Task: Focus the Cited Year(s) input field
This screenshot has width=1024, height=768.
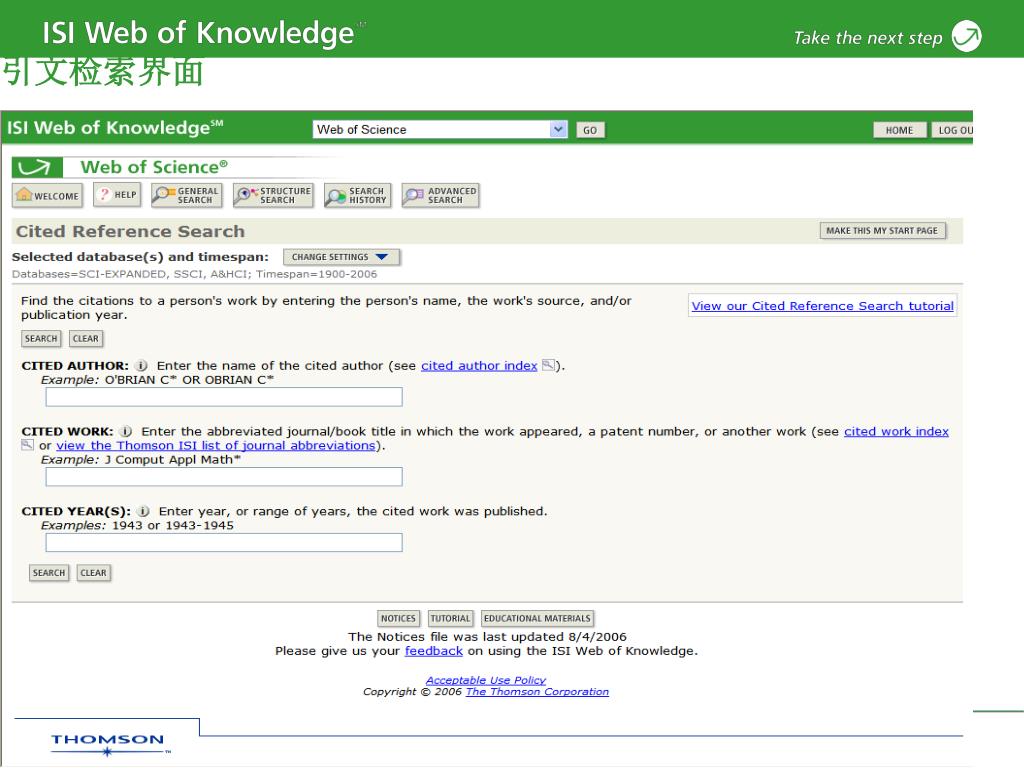Action: click(224, 543)
